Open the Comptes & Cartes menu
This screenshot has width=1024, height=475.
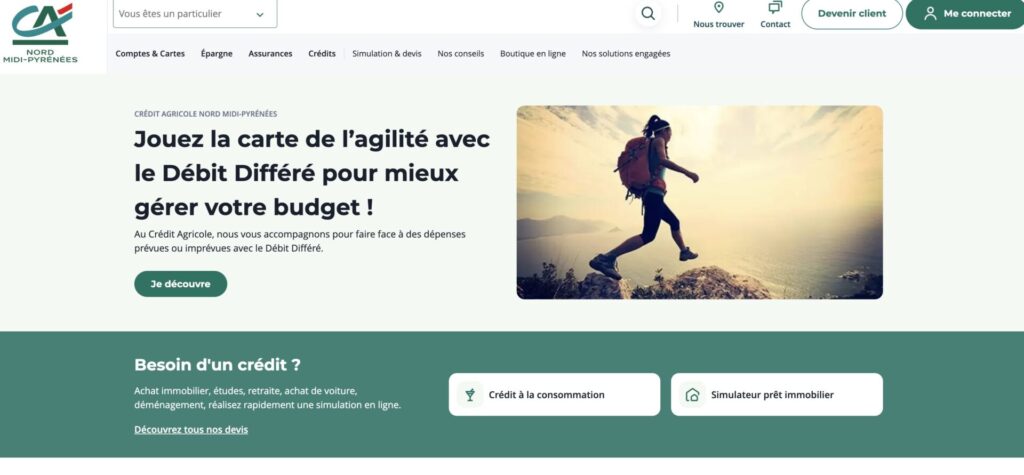150,54
